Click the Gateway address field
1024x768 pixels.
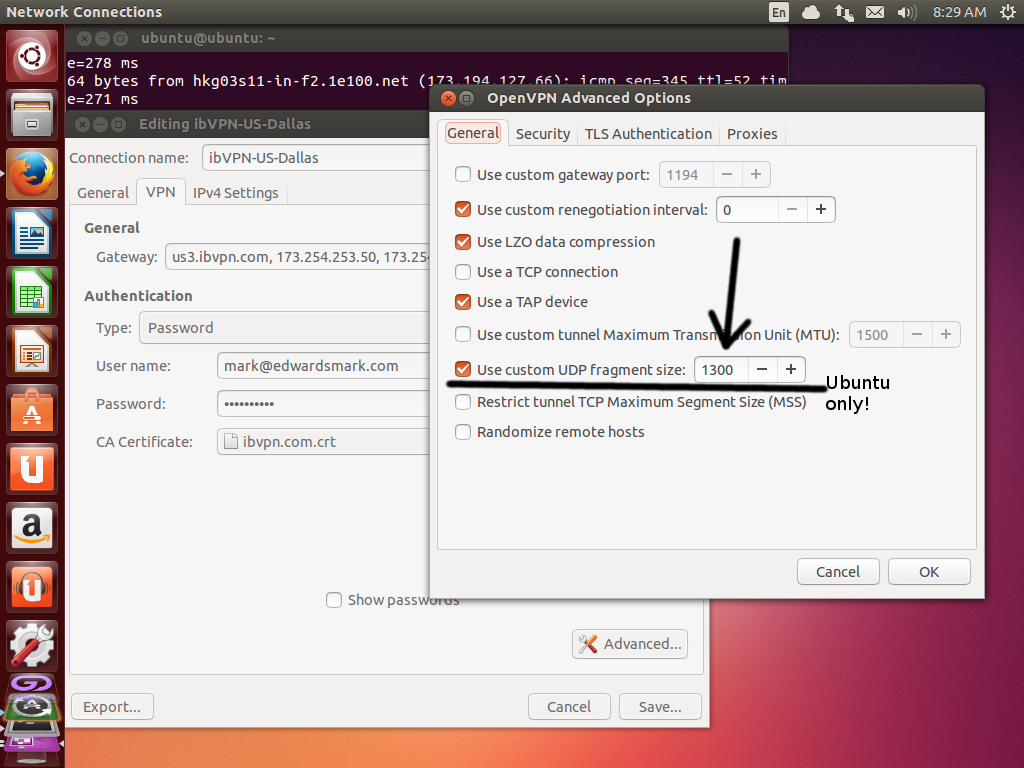click(298, 257)
